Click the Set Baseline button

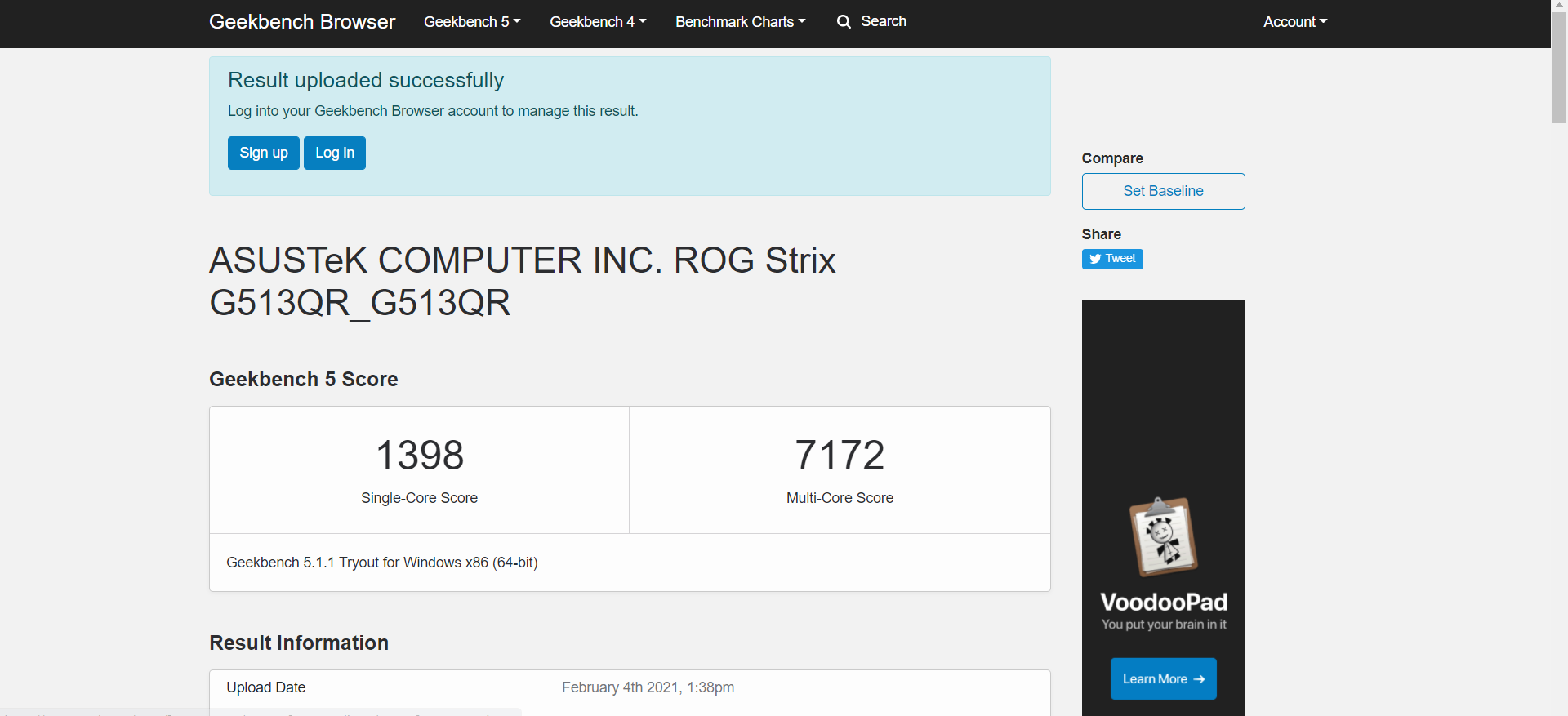(1163, 191)
